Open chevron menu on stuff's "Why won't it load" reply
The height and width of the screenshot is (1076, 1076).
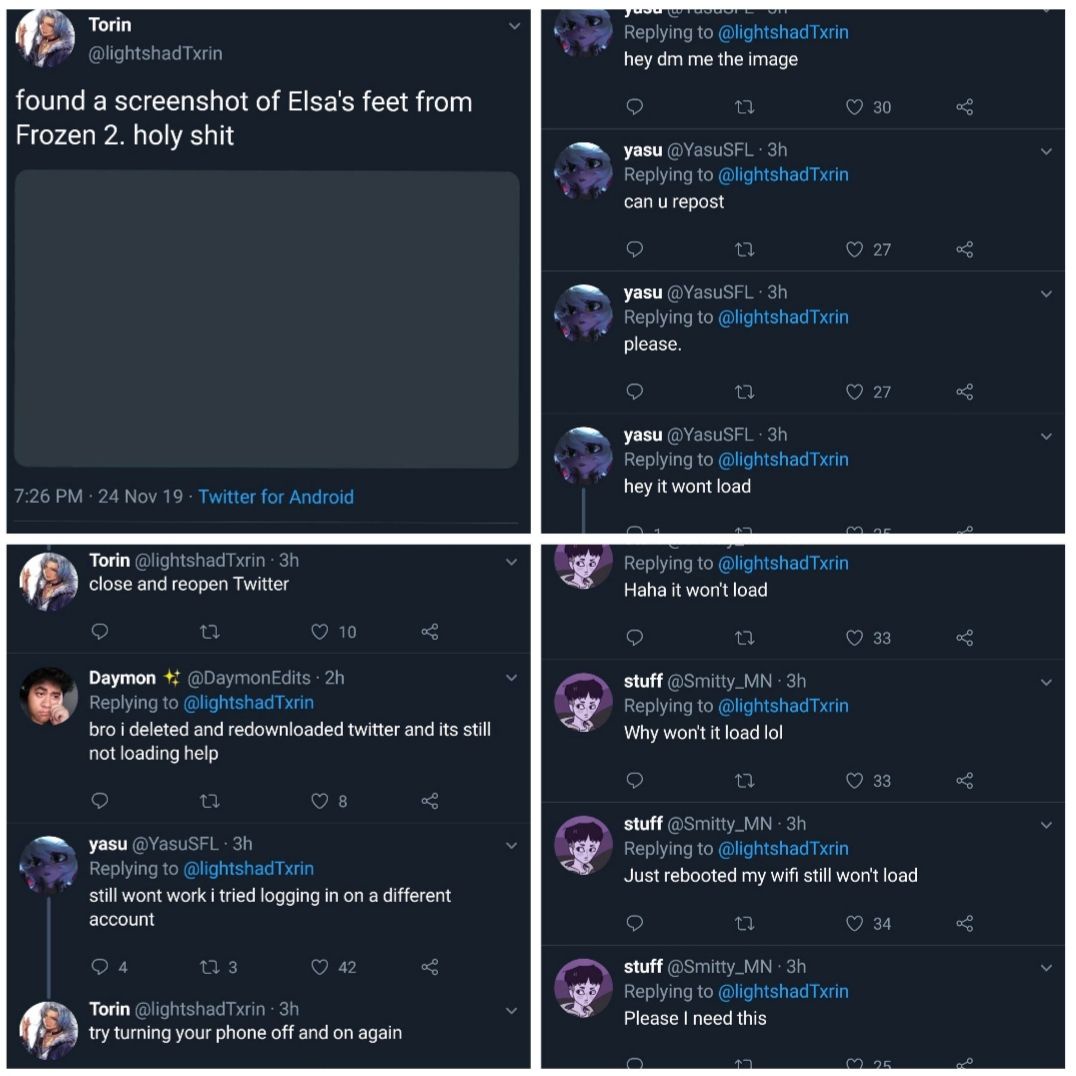1046,682
